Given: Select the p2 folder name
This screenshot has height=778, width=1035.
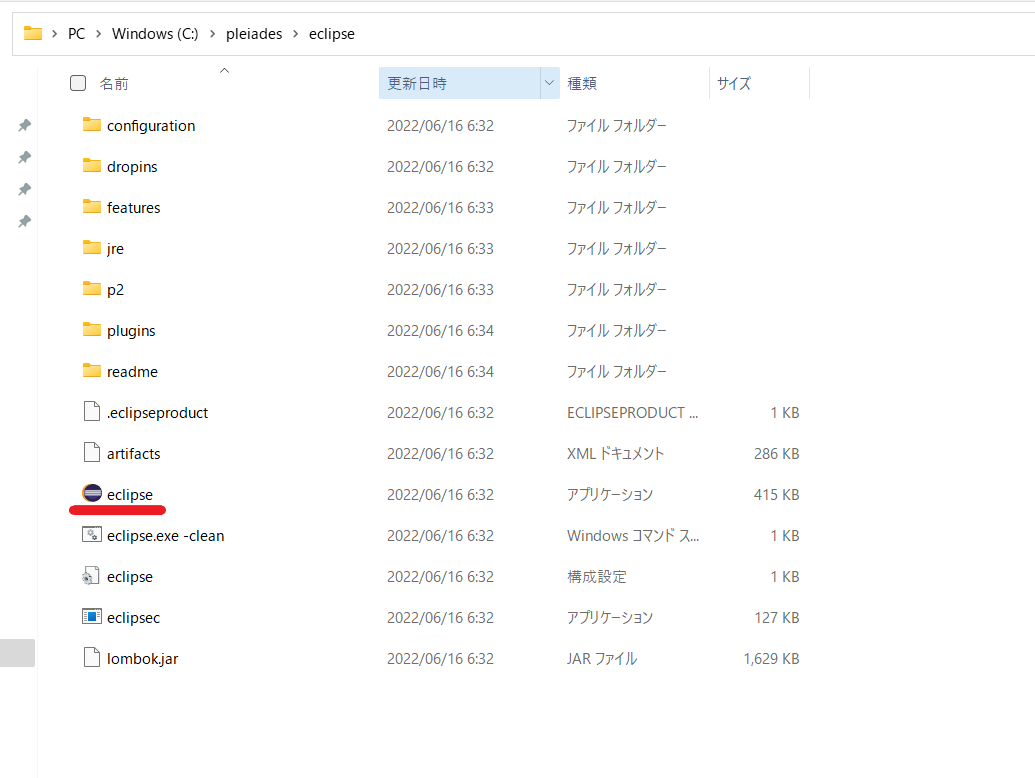Looking at the screenshot, I should 116,290.
